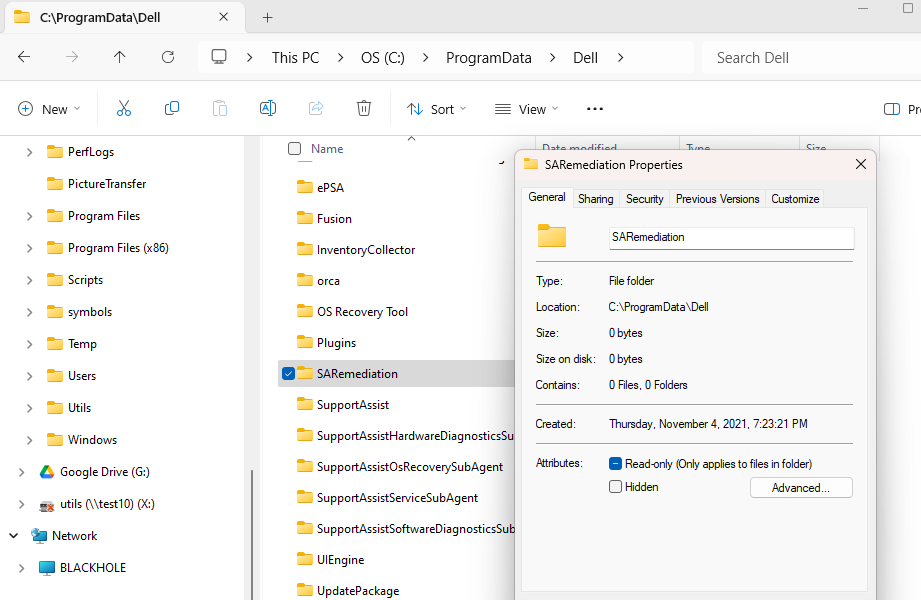921x600 pixels.
Task: Open the Sort dropdown
Action: 436,109
